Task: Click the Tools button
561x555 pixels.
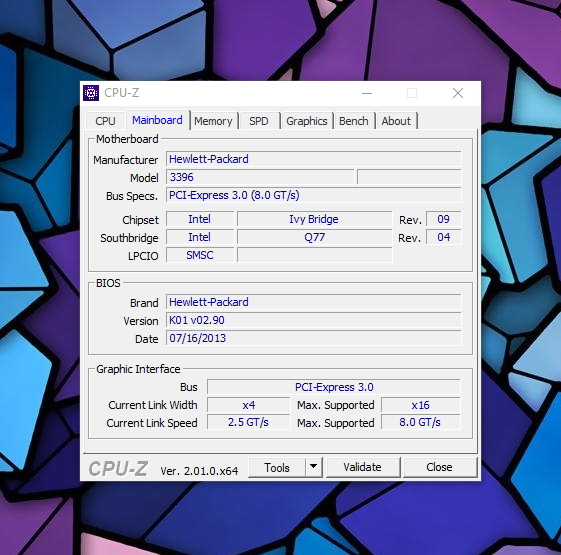Action: click(x=277, y=467)
